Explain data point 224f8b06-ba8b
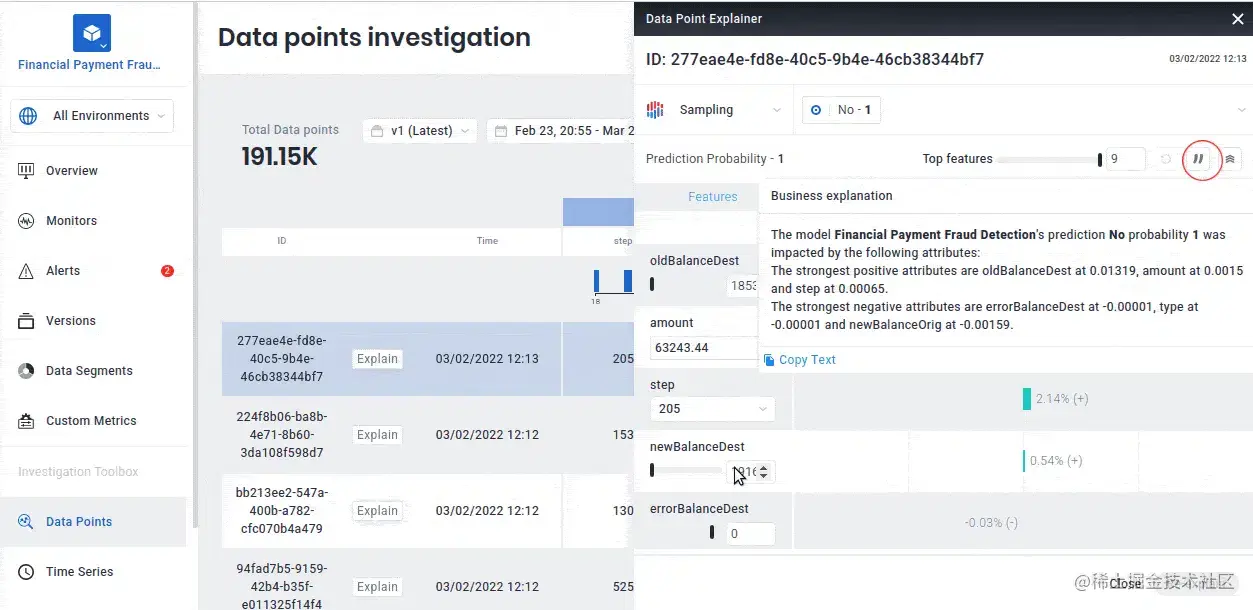1253x610 pixels. (377, 435)
